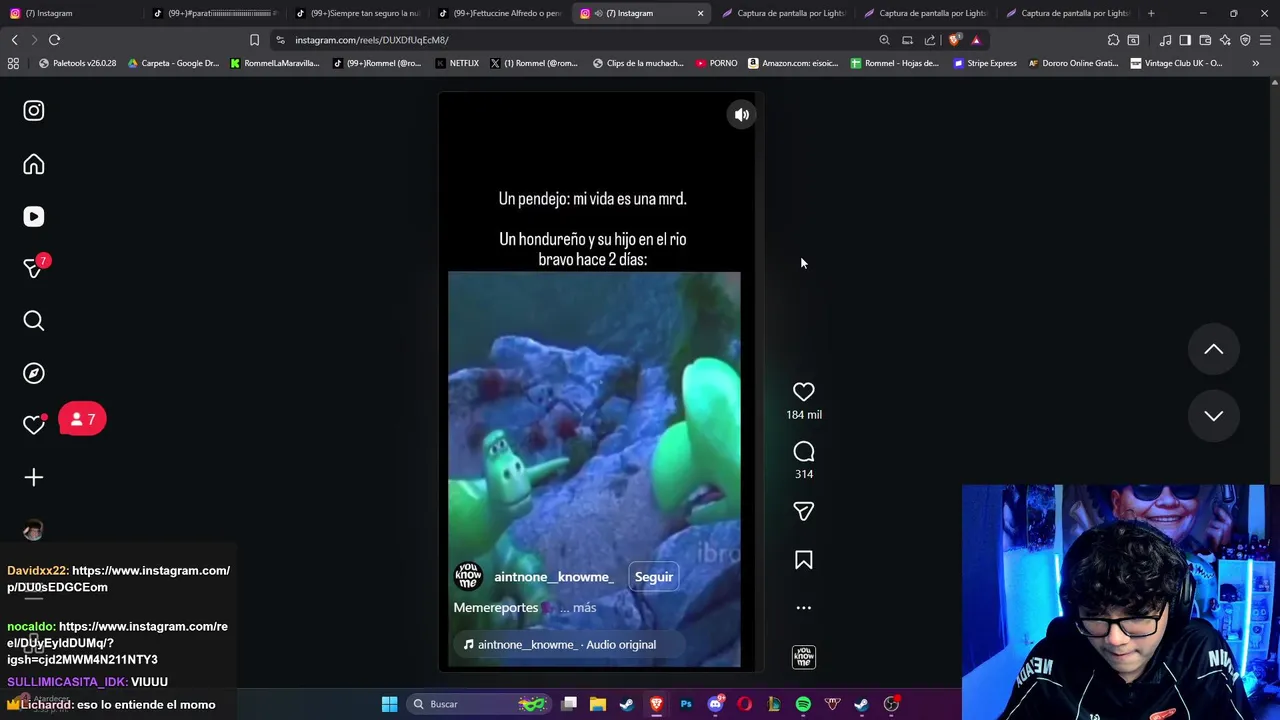Viewport: 1280px width, 720px height.
Task: Open a new browser tab with plus
Action: tap(1151, 13)
